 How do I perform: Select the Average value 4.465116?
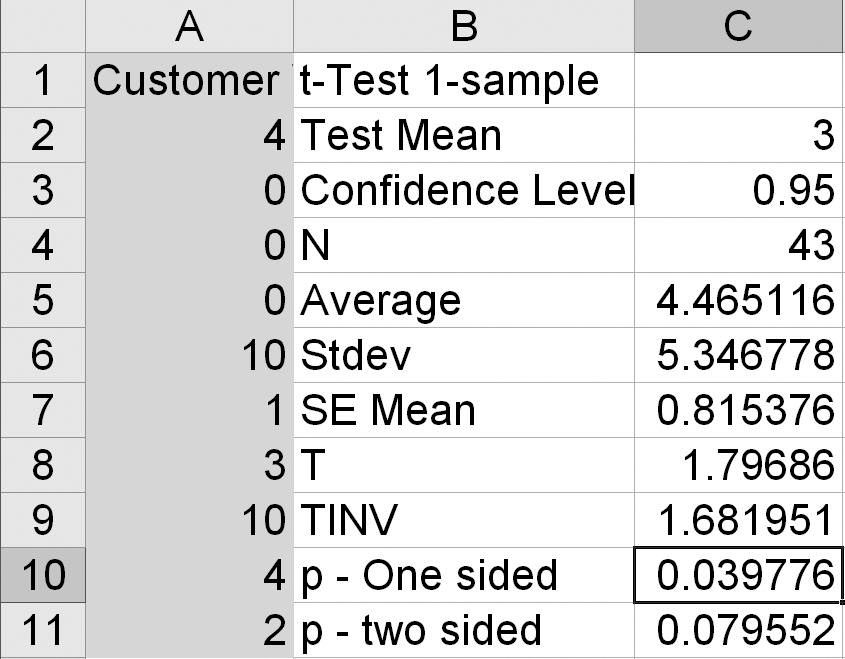pyautogui.click(x=738, y=300)
